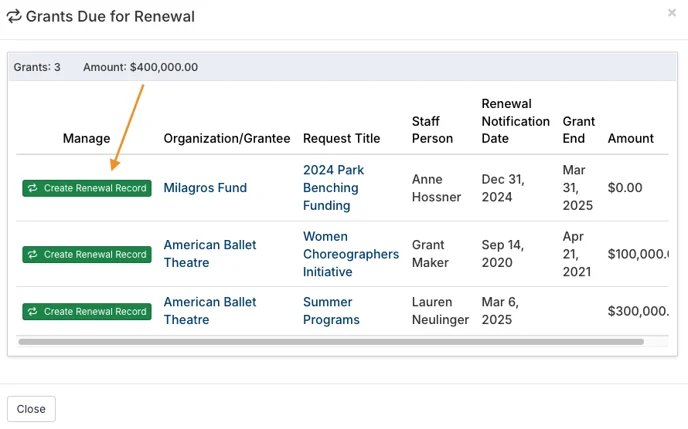Click the Close button at bottom
The width and height of the screenshot is (688, 429).
pos(31,409)
